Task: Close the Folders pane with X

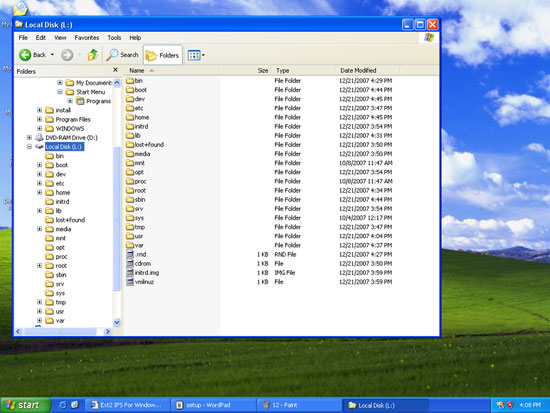Action: click(115, 70)
